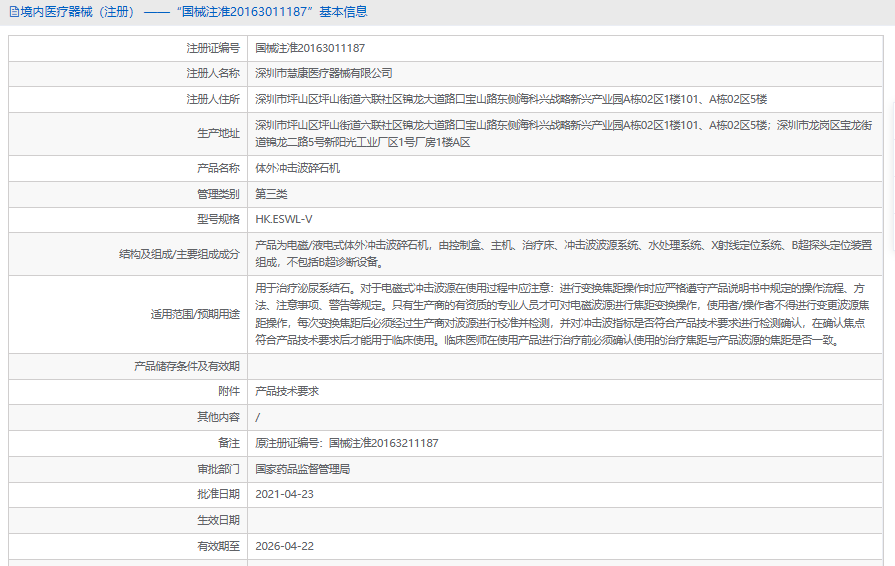Select the attachment value 产品技术要求

pyautogui.click(x=287, y=391)
